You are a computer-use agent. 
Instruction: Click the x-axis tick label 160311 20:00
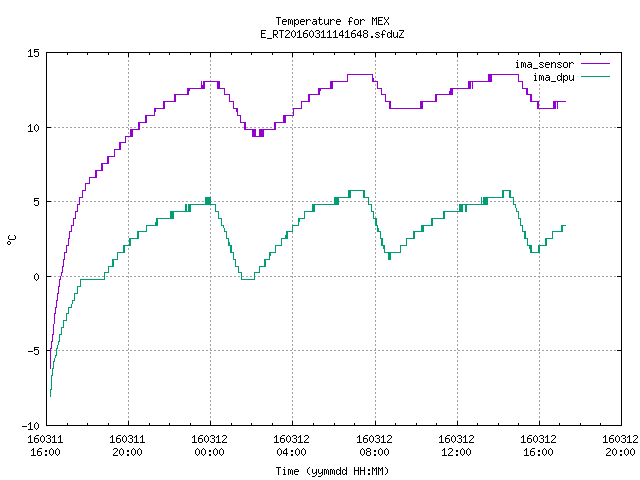pyautogui.click(x=127, y=445)
